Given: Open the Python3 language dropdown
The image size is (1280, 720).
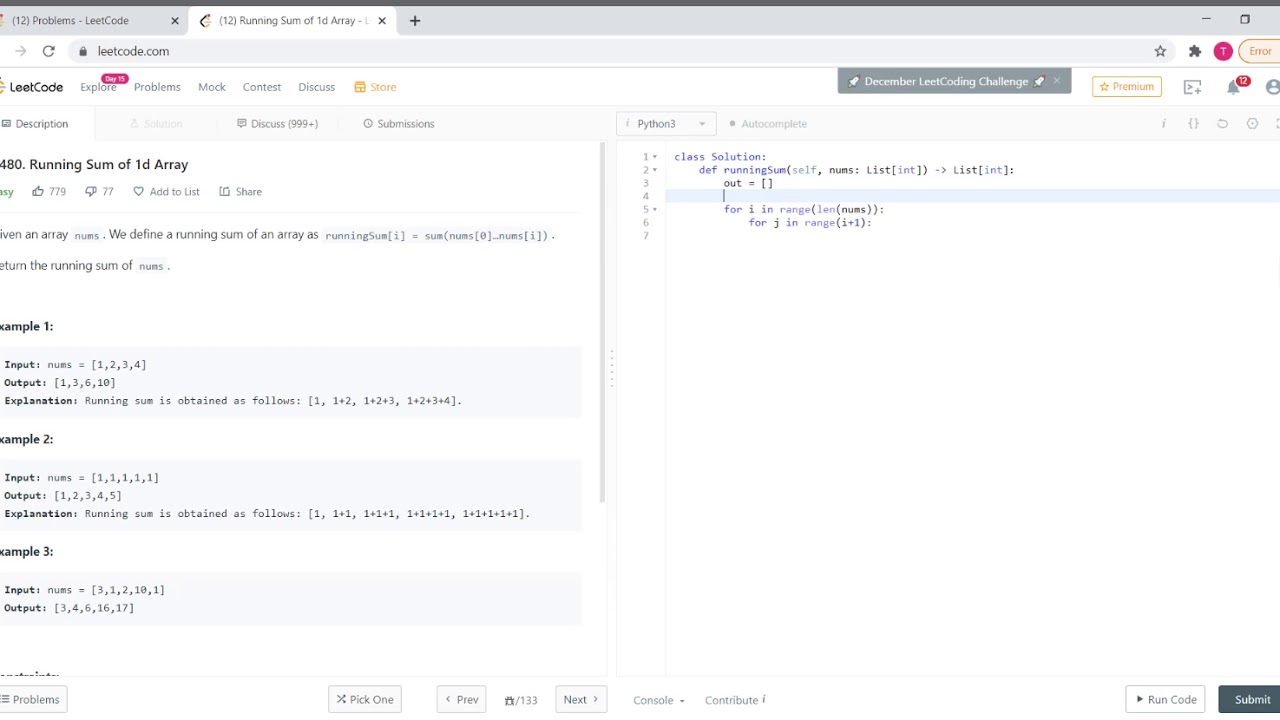Looking at the screenshot, I should 666,124.
